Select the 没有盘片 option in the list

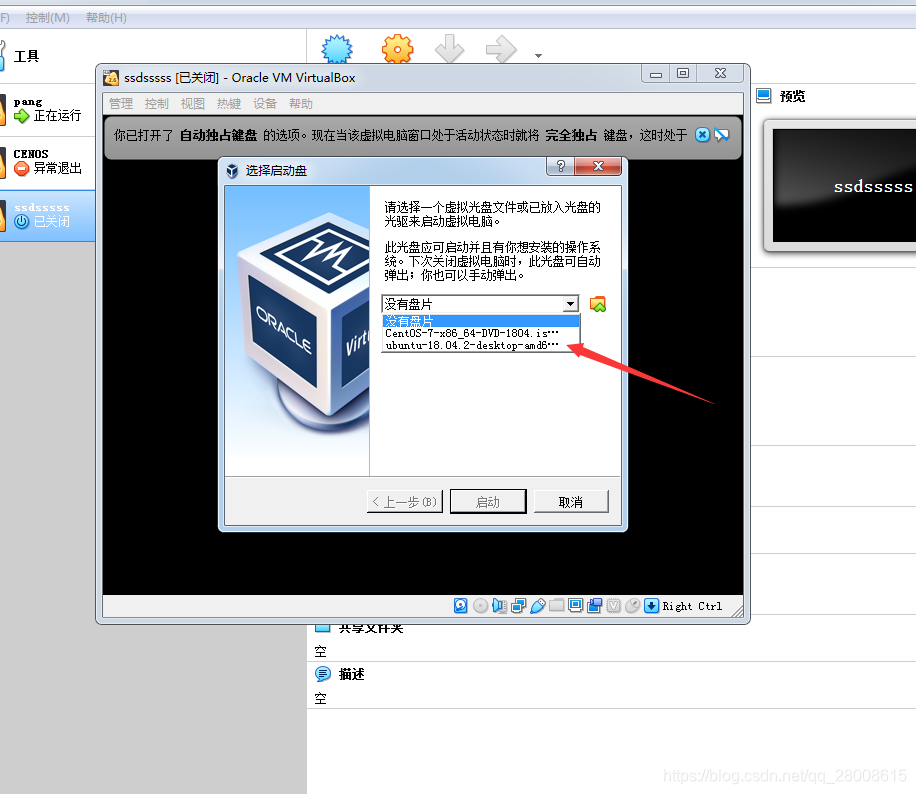[x=481, y=321]
